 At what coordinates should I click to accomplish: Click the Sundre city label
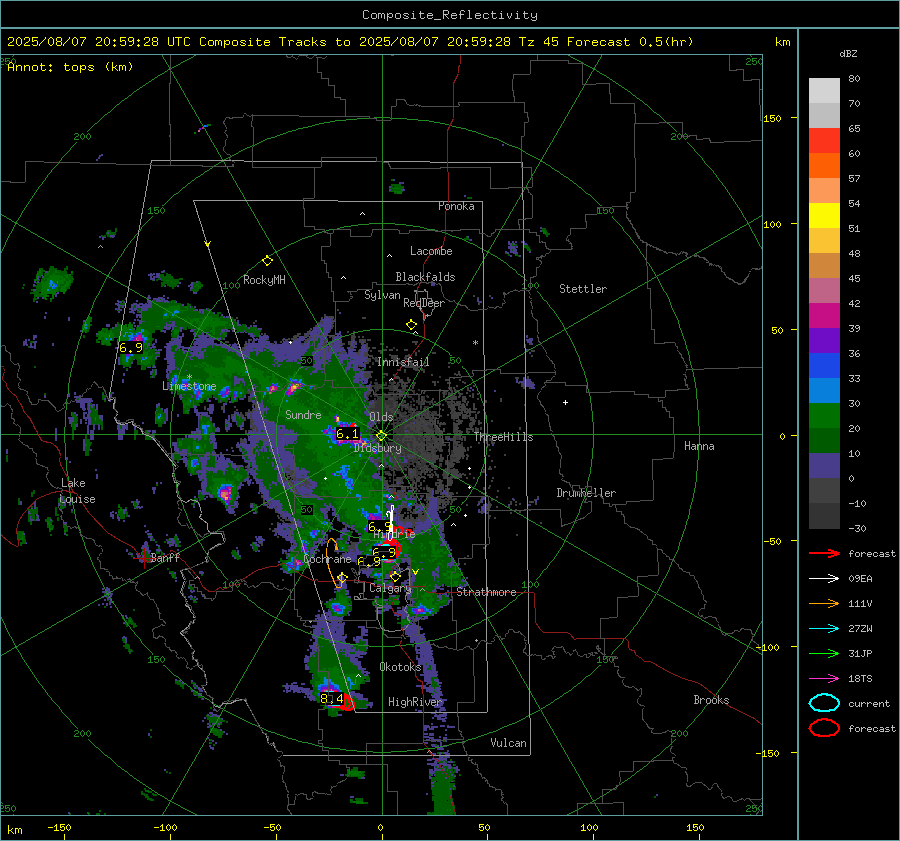(x=303, y=414)
